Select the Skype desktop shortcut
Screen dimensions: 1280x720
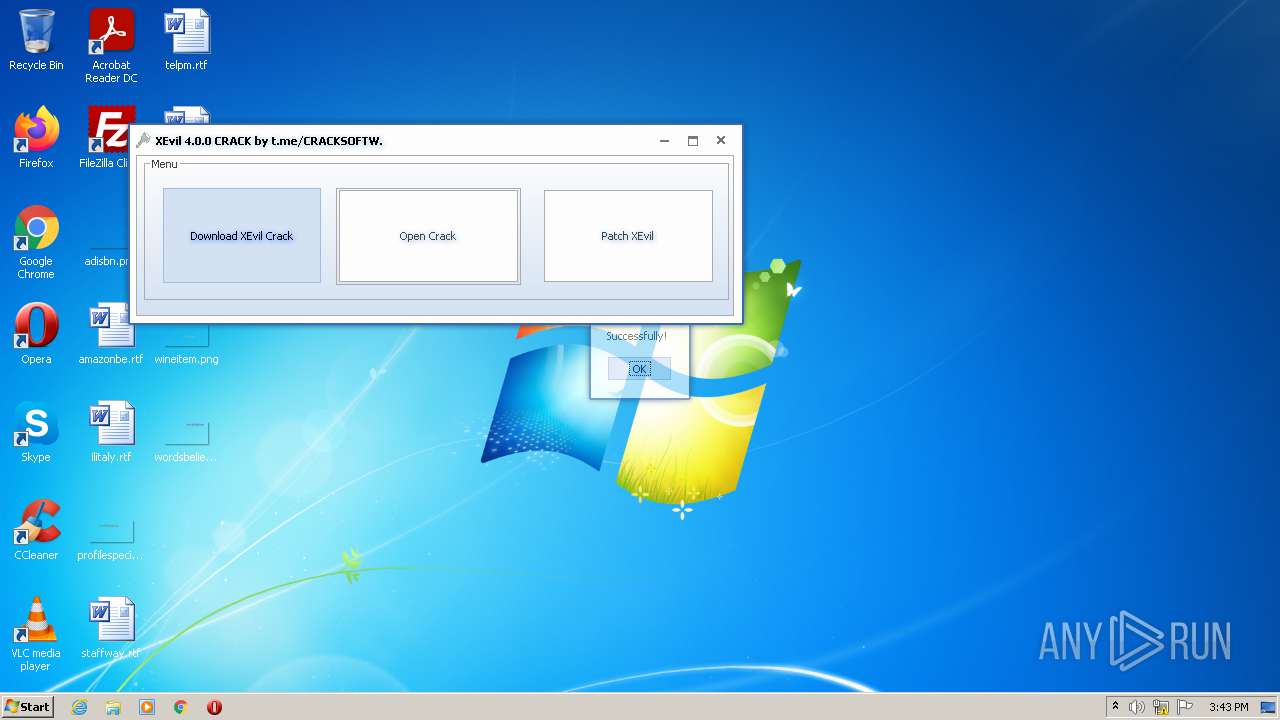point(36,432)
